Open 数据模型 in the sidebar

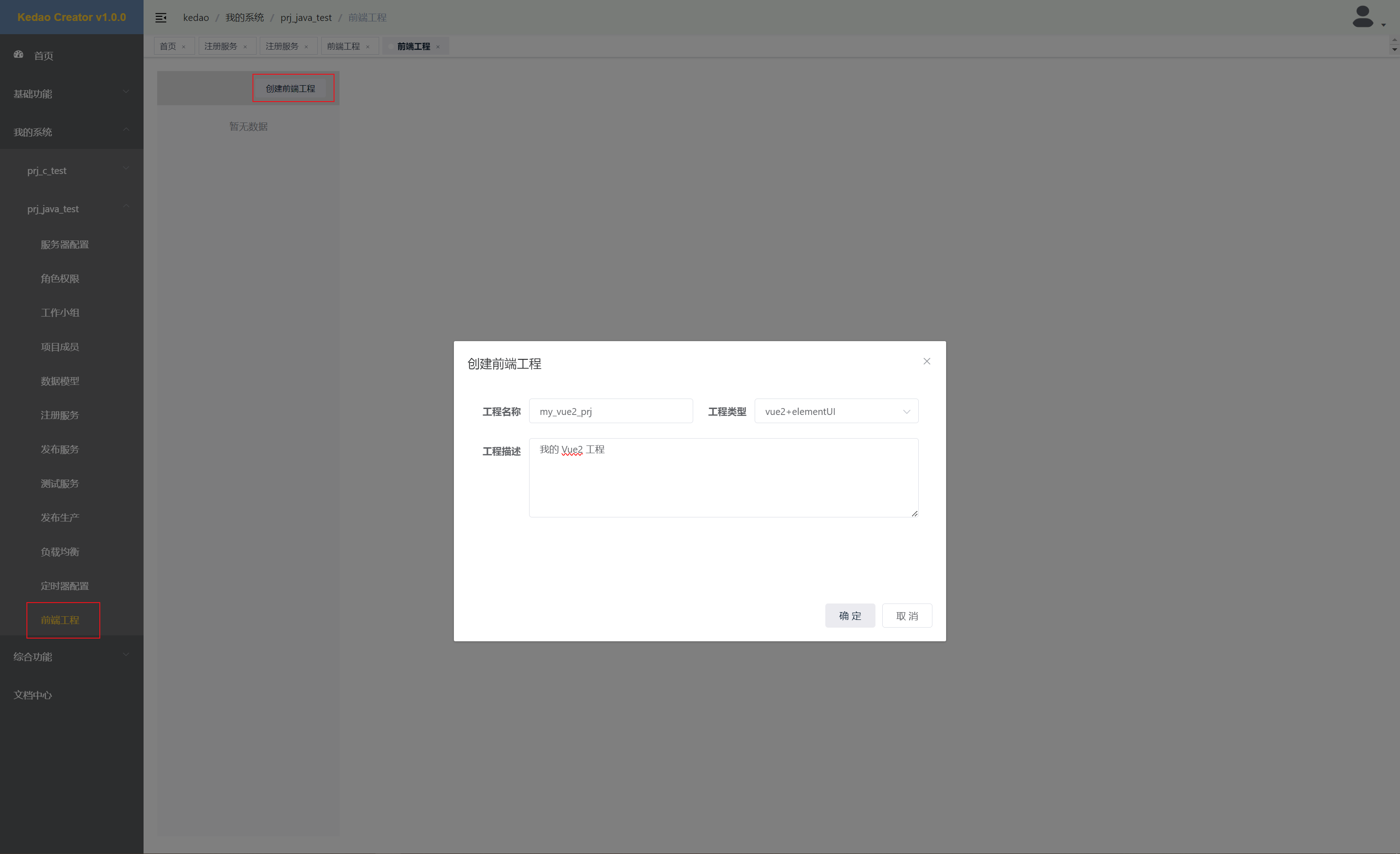[x=60, y=381]
